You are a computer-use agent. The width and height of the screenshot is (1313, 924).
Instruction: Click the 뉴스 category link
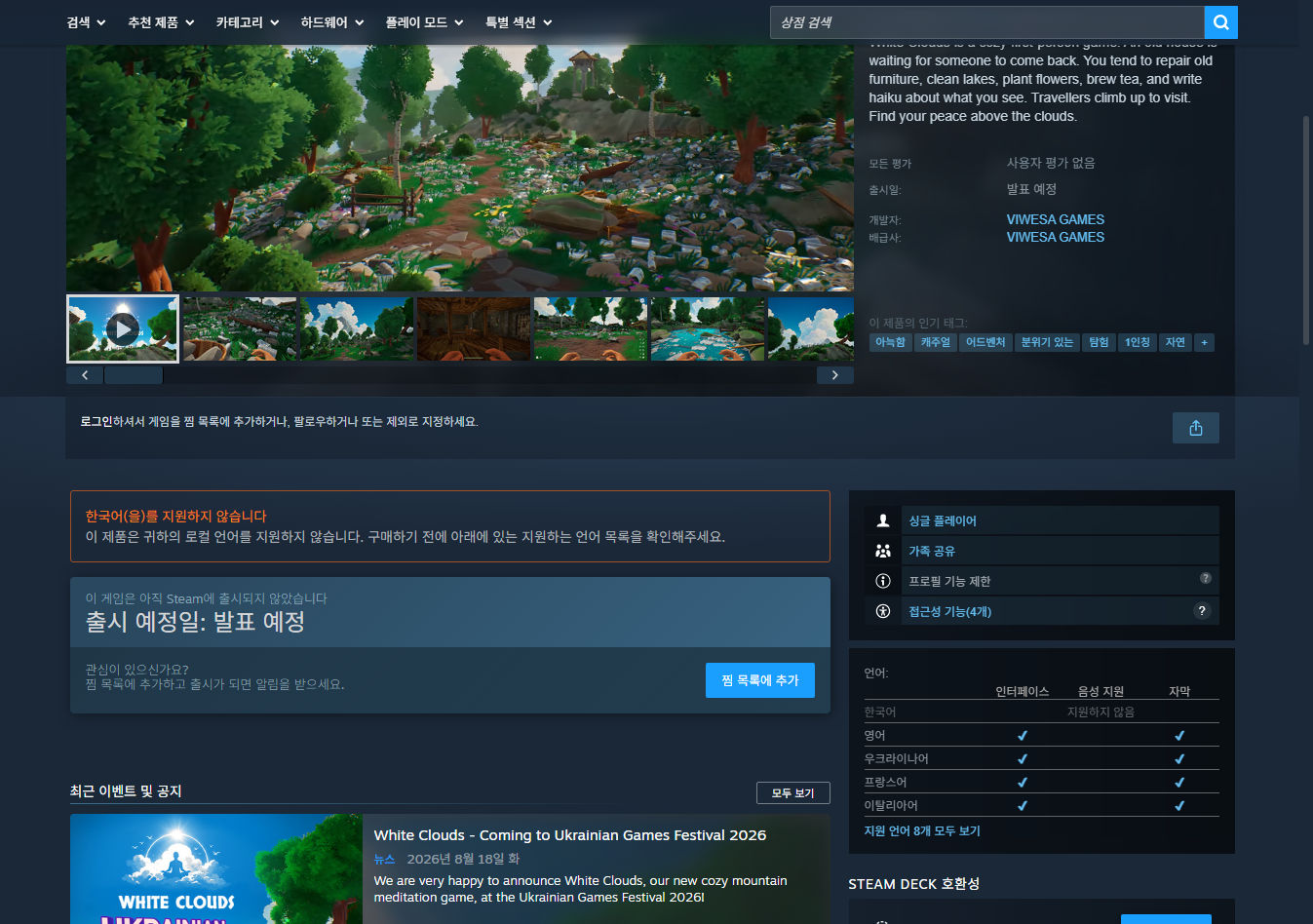click(x=385, y=859)
